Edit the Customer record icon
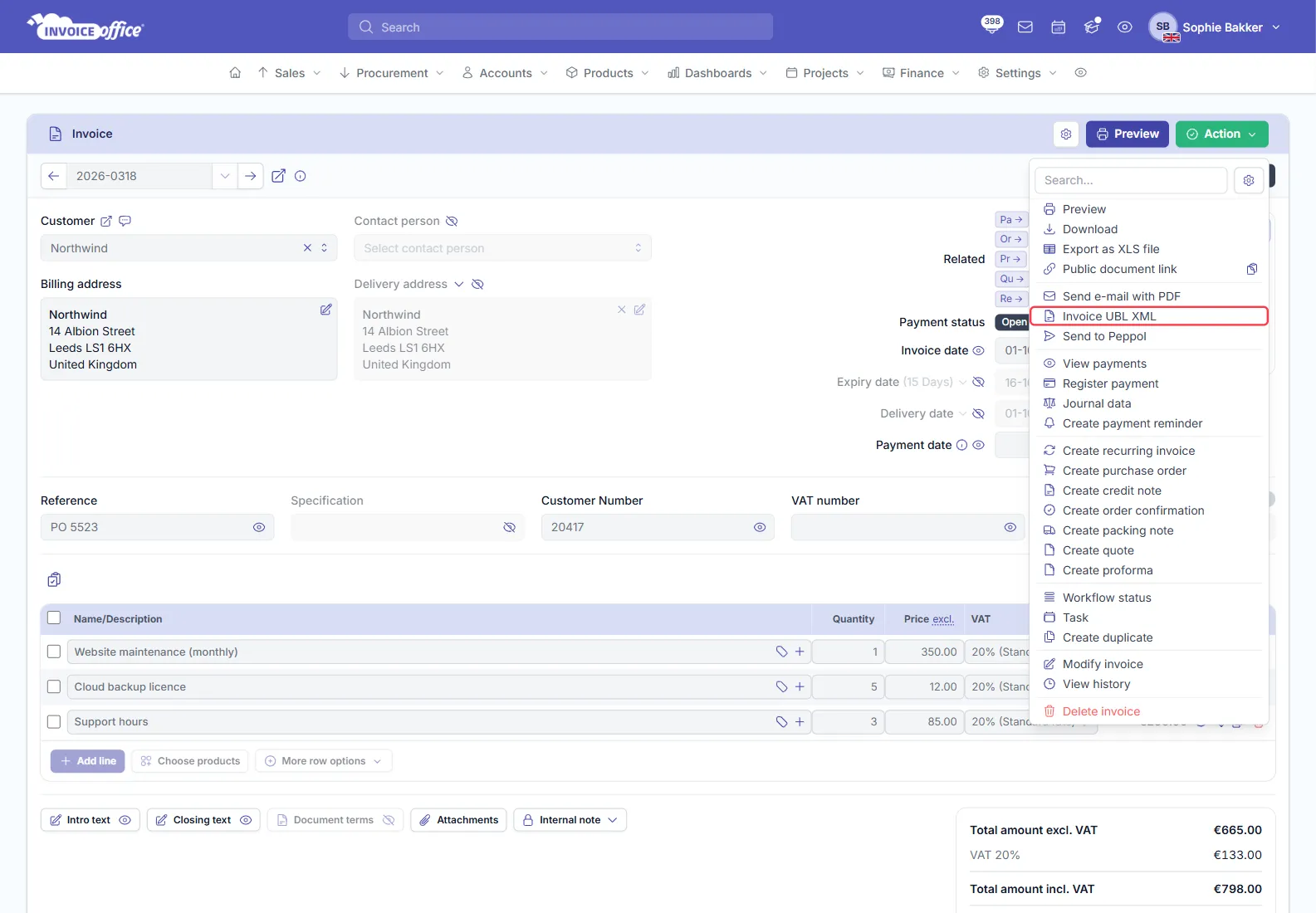 (106, 221)
